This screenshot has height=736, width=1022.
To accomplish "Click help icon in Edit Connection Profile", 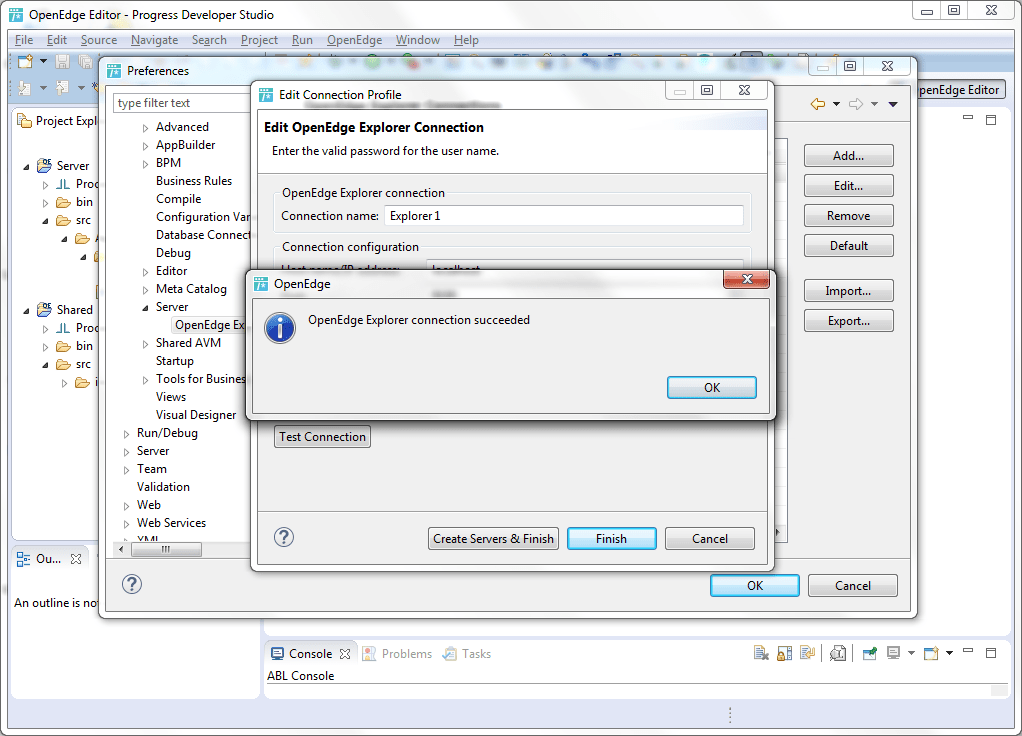I will point(284,537).
